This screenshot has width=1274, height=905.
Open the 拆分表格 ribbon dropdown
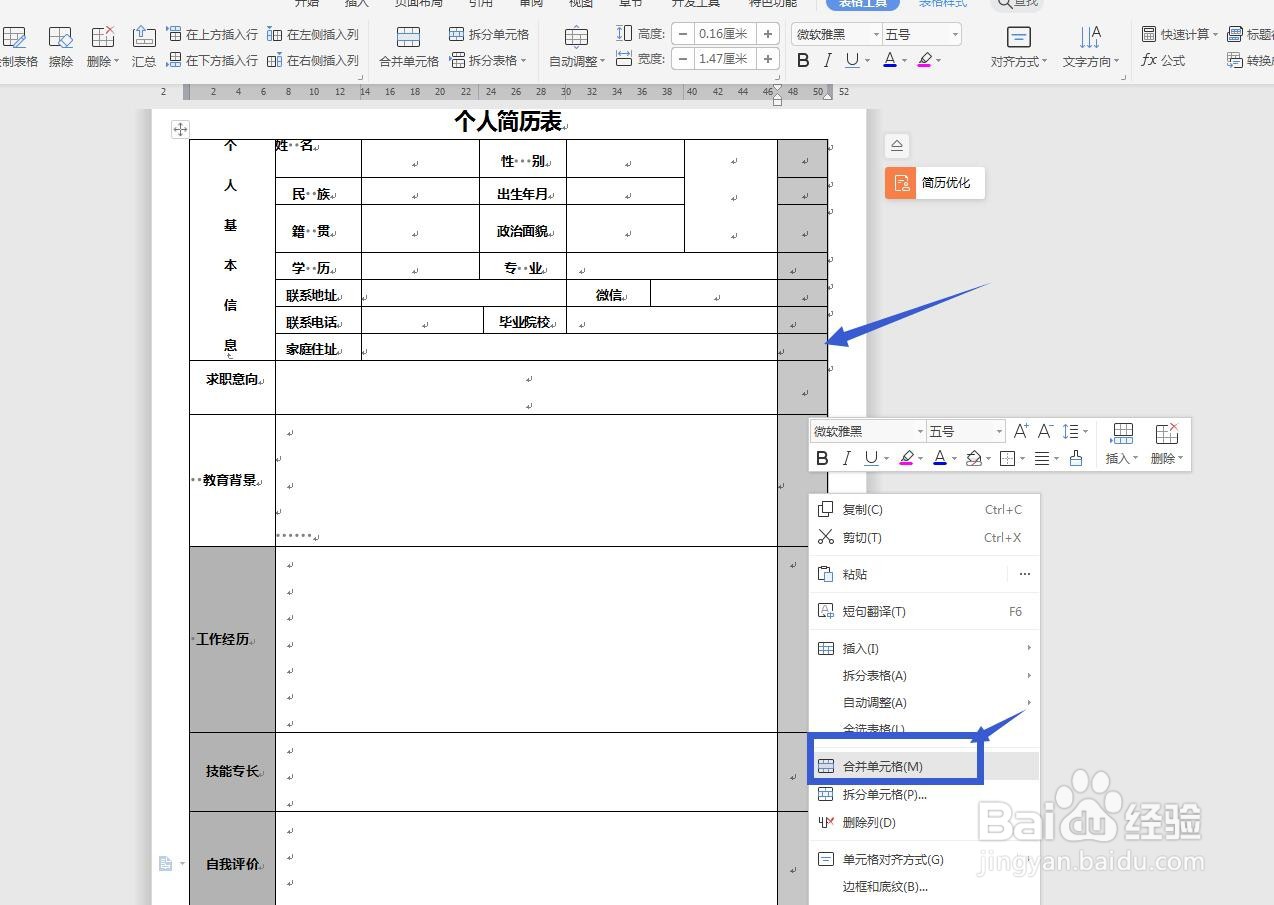click(489, 61)
